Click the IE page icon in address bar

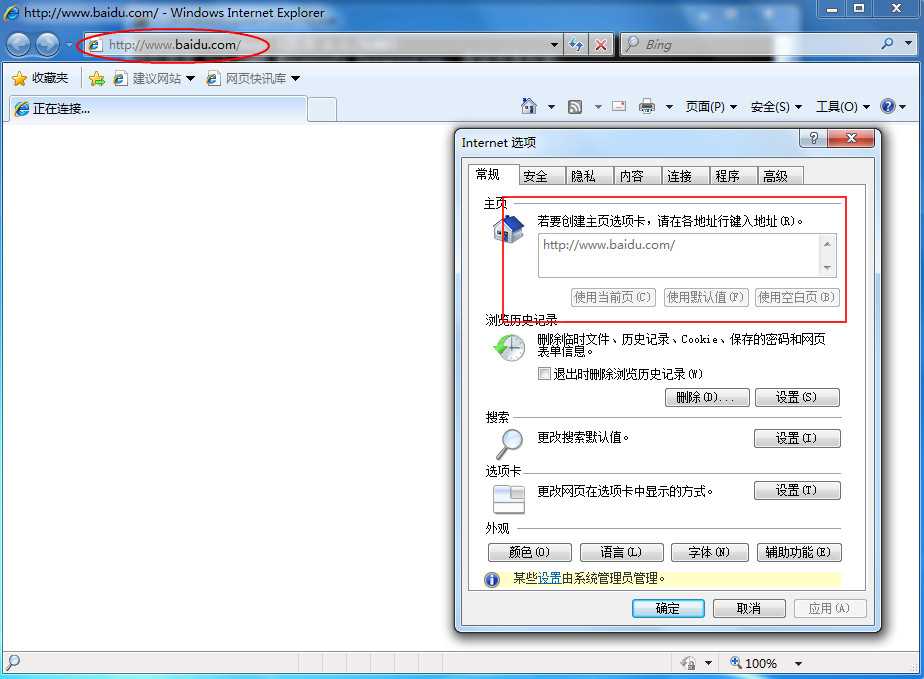tap(94, 45)
